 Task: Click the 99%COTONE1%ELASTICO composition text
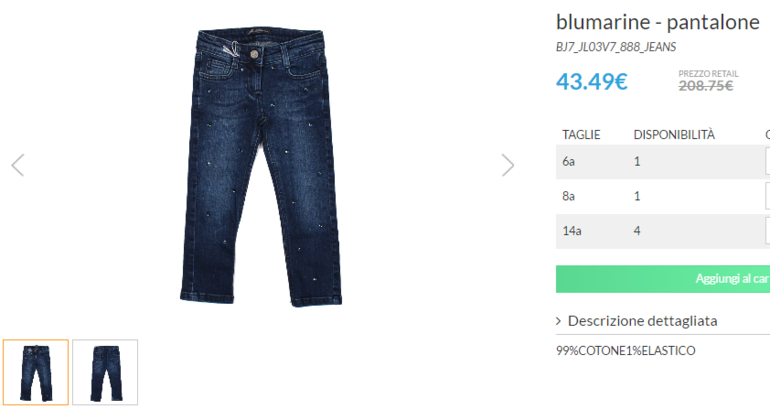pos(626,351)
